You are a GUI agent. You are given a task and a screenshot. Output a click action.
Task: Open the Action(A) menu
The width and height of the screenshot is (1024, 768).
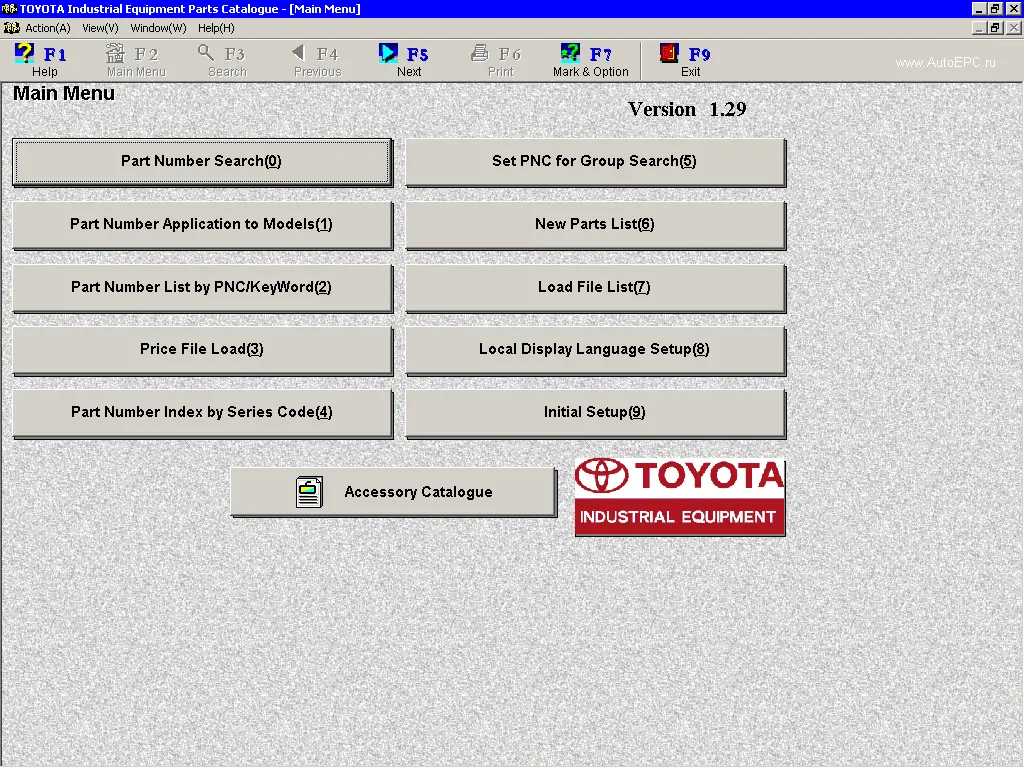[x=48, y=28]
